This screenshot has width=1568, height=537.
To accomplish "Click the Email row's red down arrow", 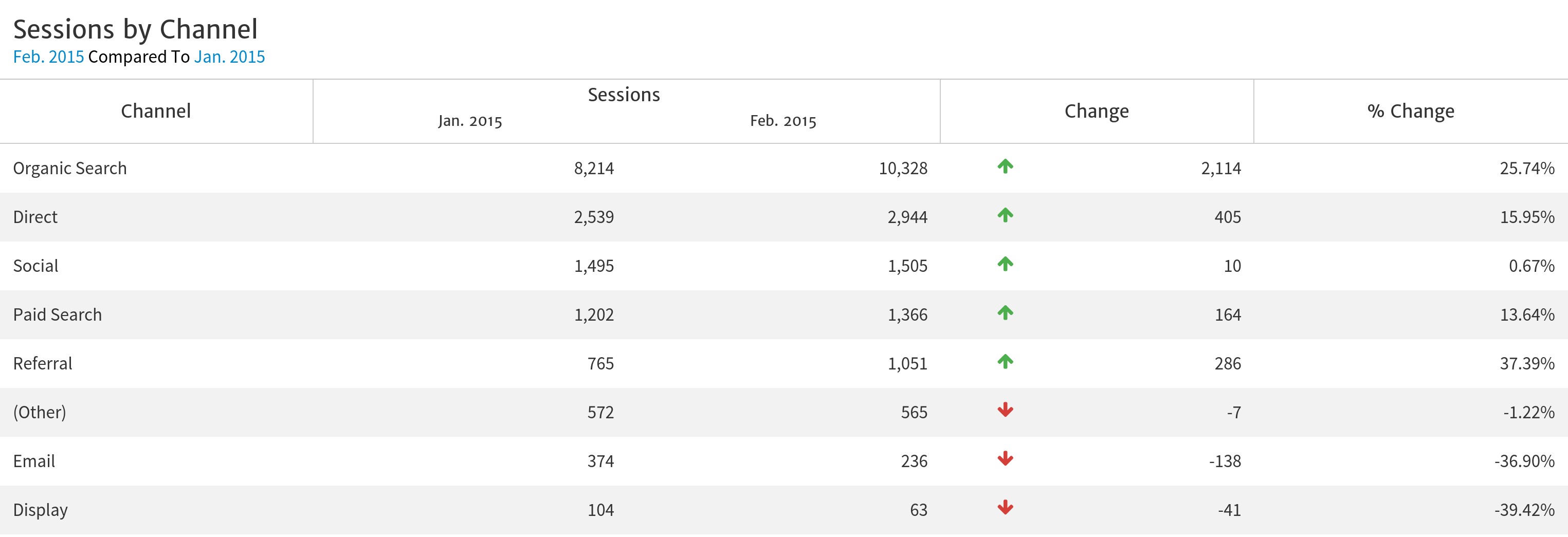I will coord(1005,458).
